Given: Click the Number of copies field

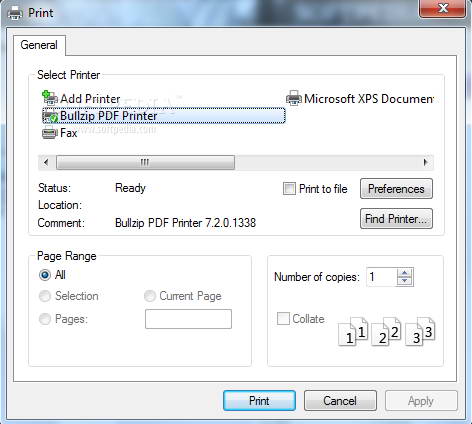Looking at the screenshot, I should 382,277.
